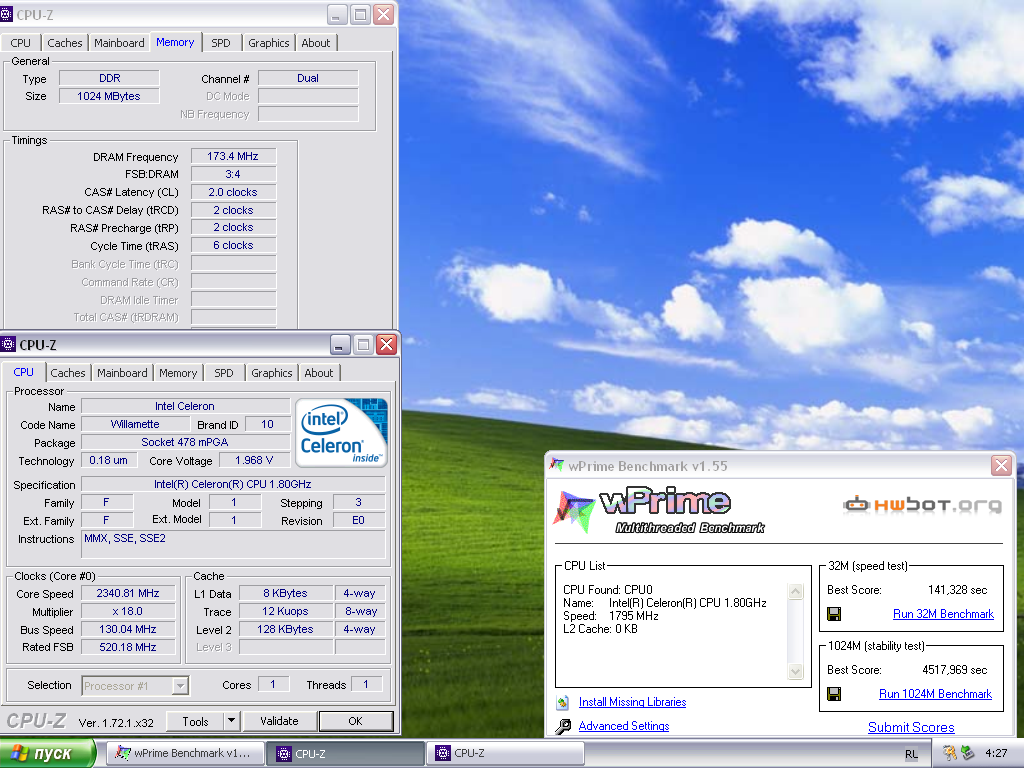Click the Core Speed value 2340.81 MHz
Viewport: 1024px width, 768px height.
click(x=128, y=593)
